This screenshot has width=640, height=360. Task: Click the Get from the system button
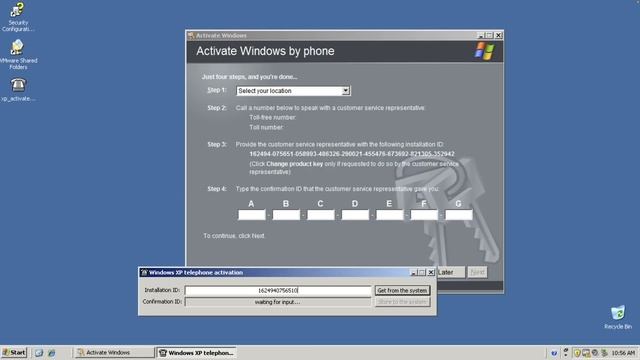coord(402,290)
